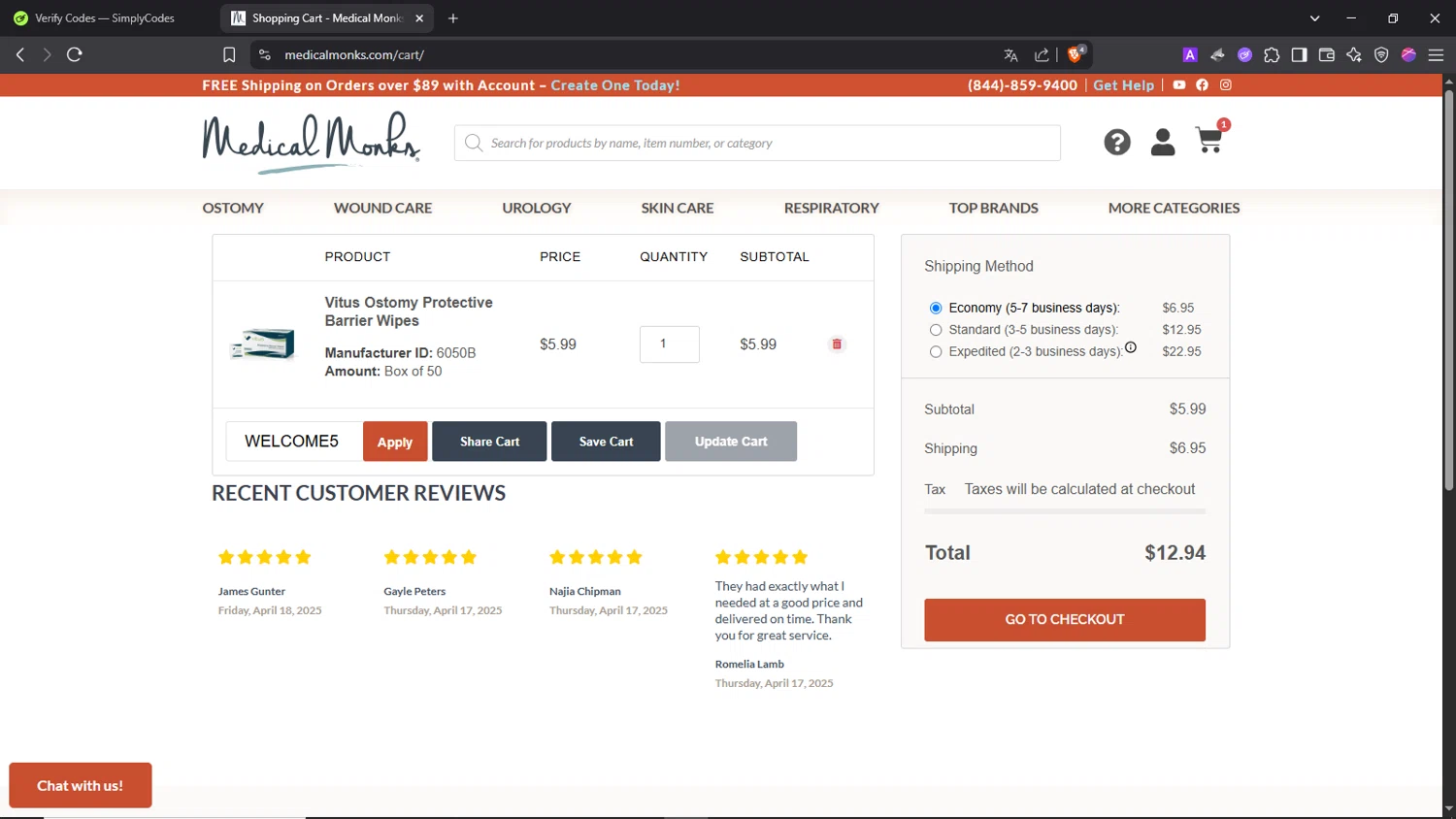Open the VPN shield icon

1381,55
